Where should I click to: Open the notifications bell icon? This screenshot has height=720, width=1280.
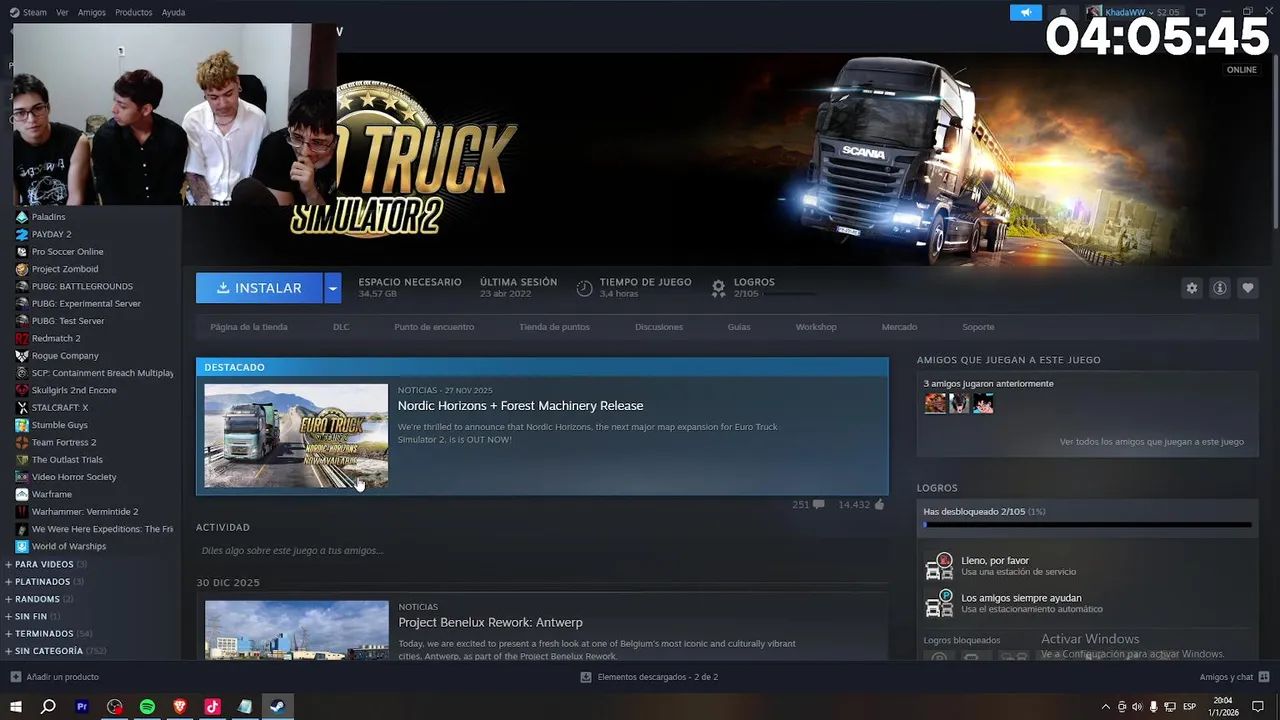coord(1063,12)
